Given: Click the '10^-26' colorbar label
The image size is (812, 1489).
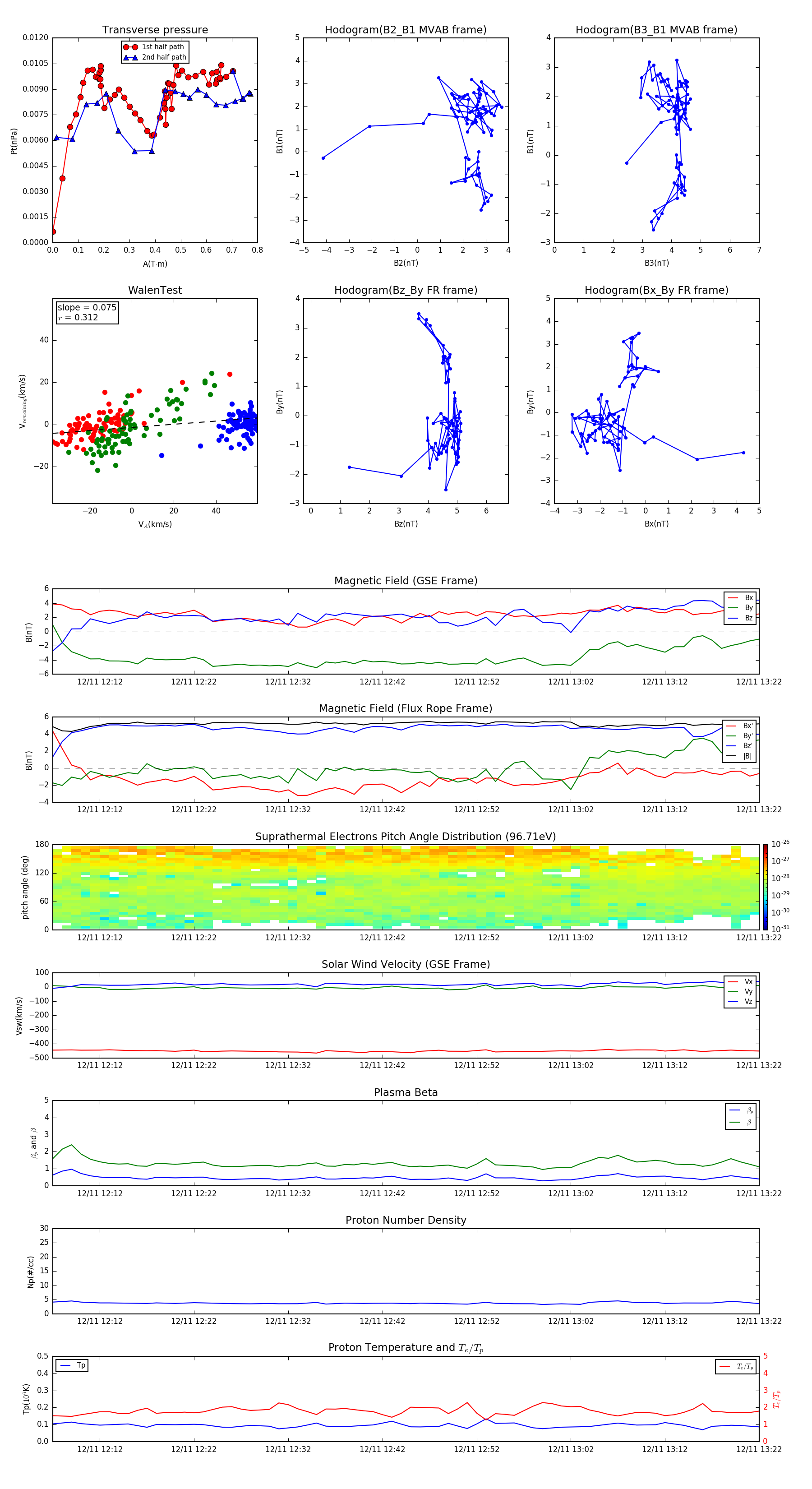Looking at the screenshot, I should 780,844.
